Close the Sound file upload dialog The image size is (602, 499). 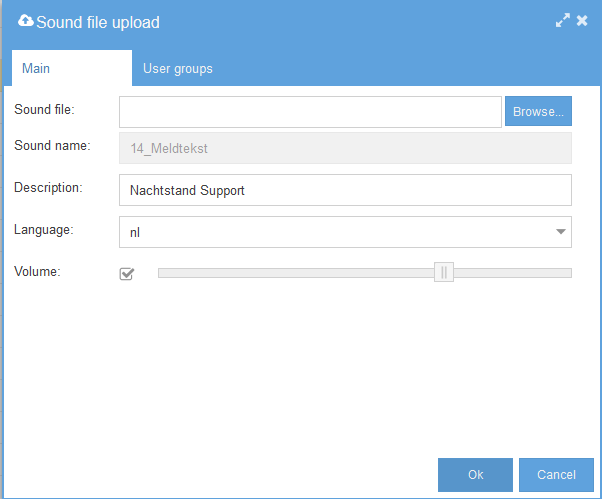tap(582, 20)
